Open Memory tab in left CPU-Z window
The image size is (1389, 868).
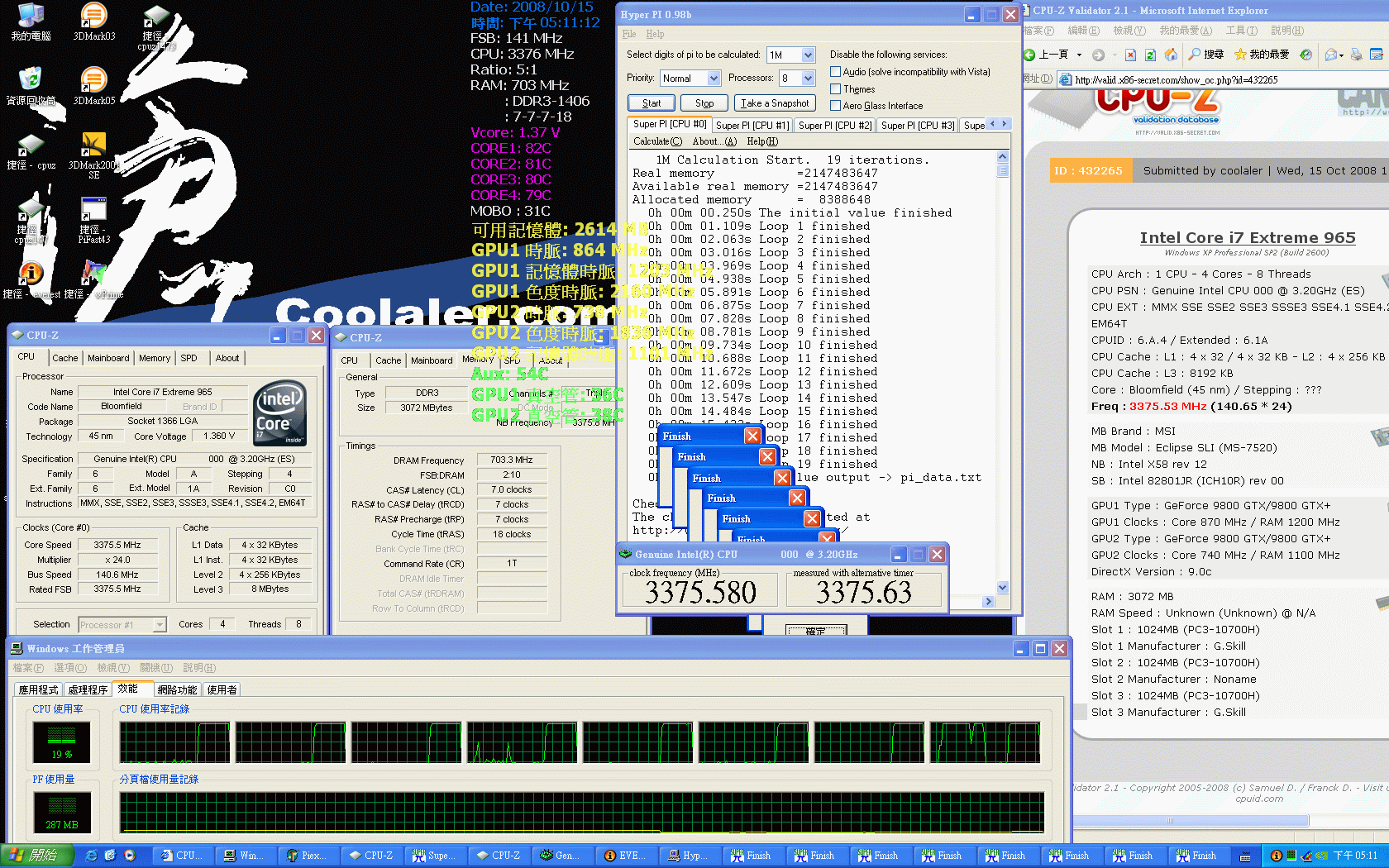coord(155,358)
